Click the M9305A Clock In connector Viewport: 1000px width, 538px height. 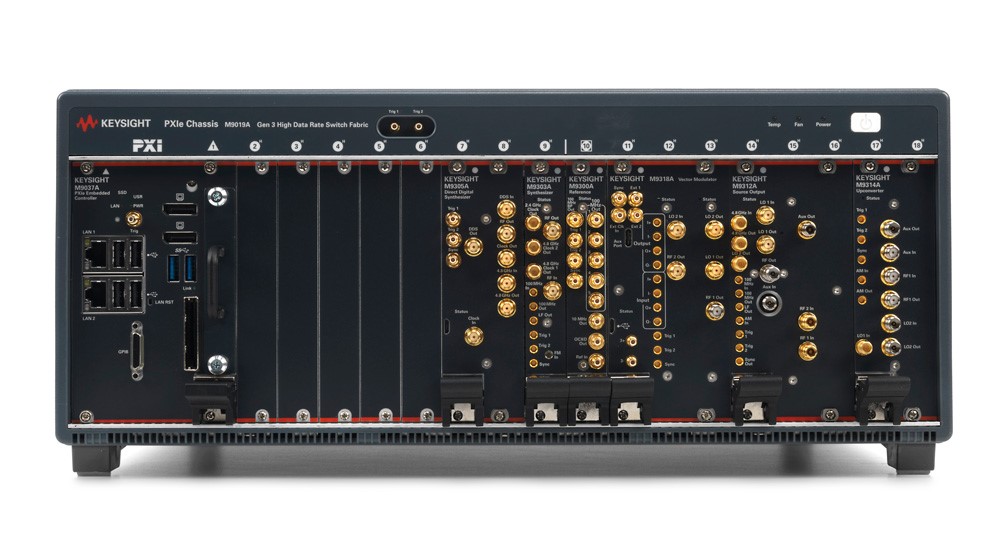[473, 336]
